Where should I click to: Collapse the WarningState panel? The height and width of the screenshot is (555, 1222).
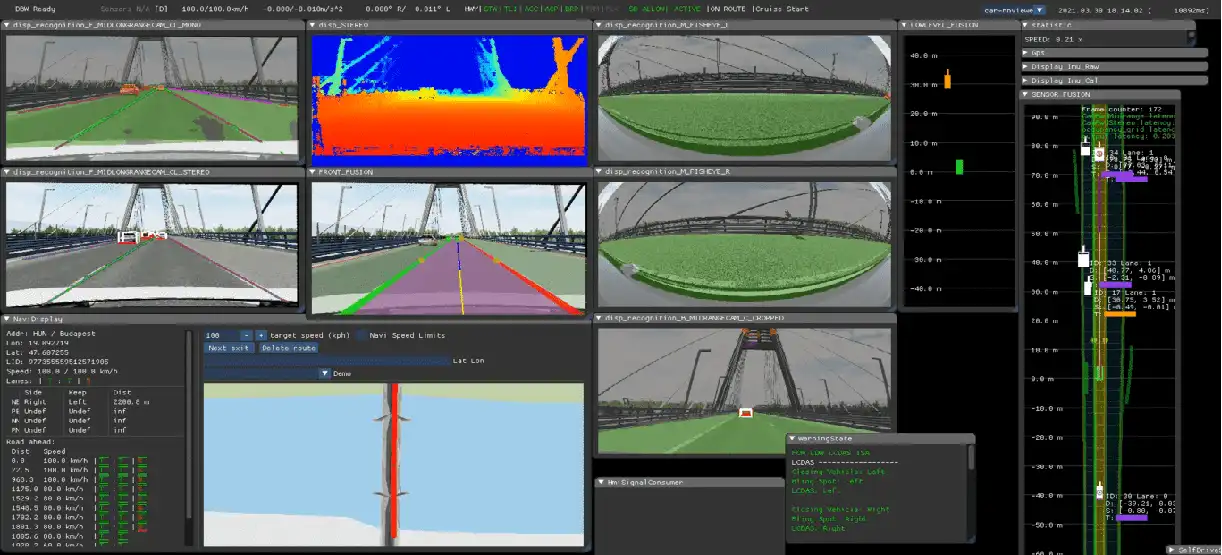792,438
